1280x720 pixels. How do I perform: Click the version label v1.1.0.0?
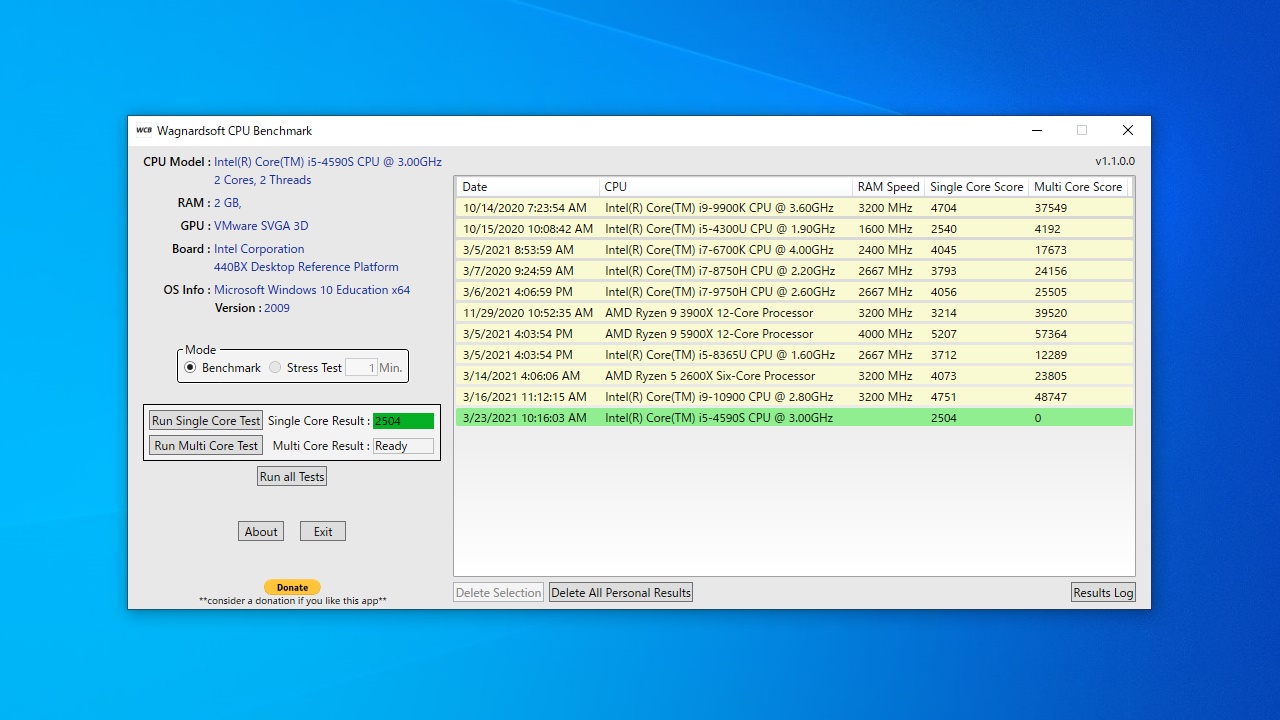tap(1115, 161)
